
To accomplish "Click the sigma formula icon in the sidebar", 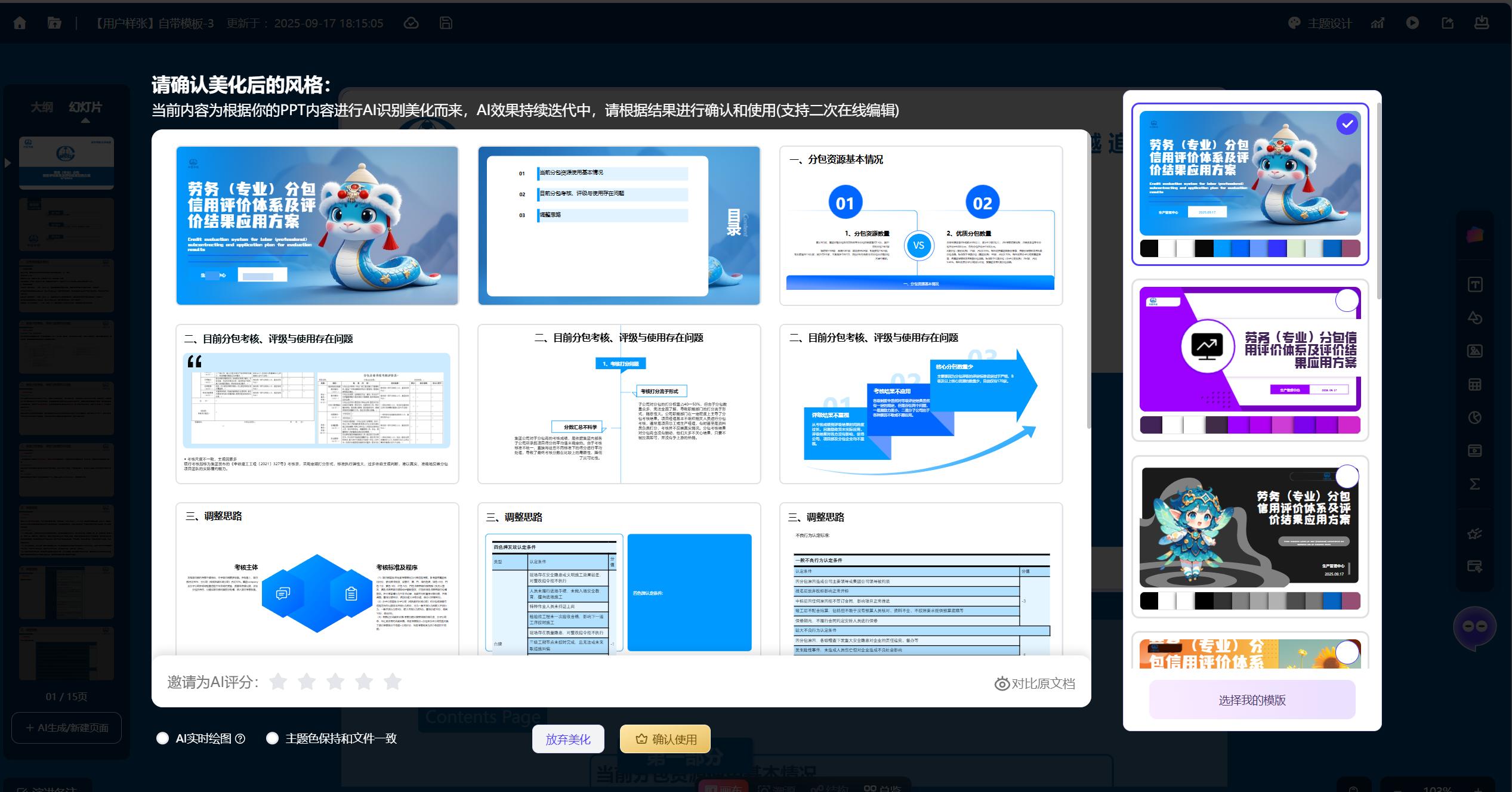I will click(1475, 484).
